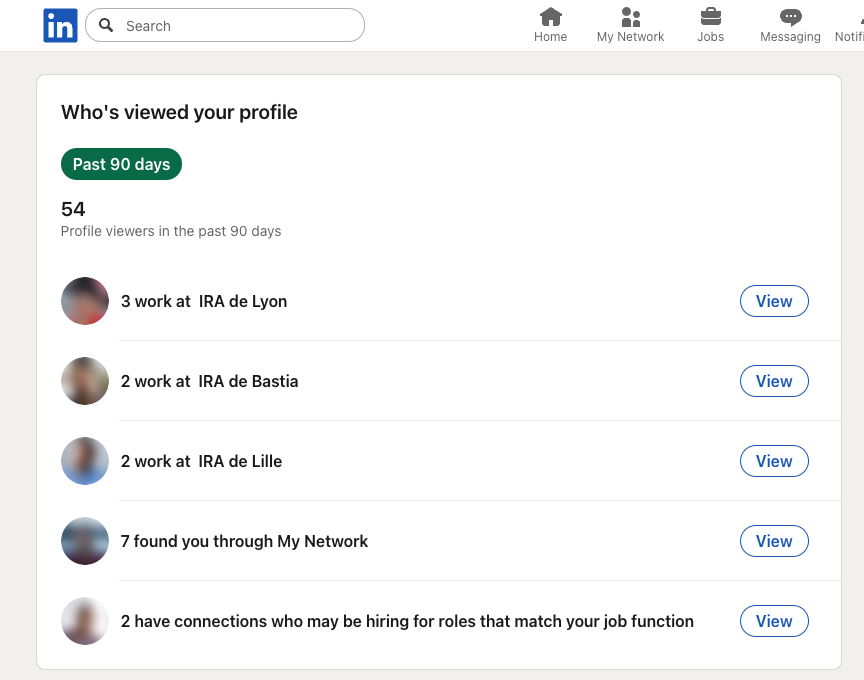This screenshot has width=864, height=680.
Task: Click the Who's viewed your profile heading
Action: click(x=178, y=112)
